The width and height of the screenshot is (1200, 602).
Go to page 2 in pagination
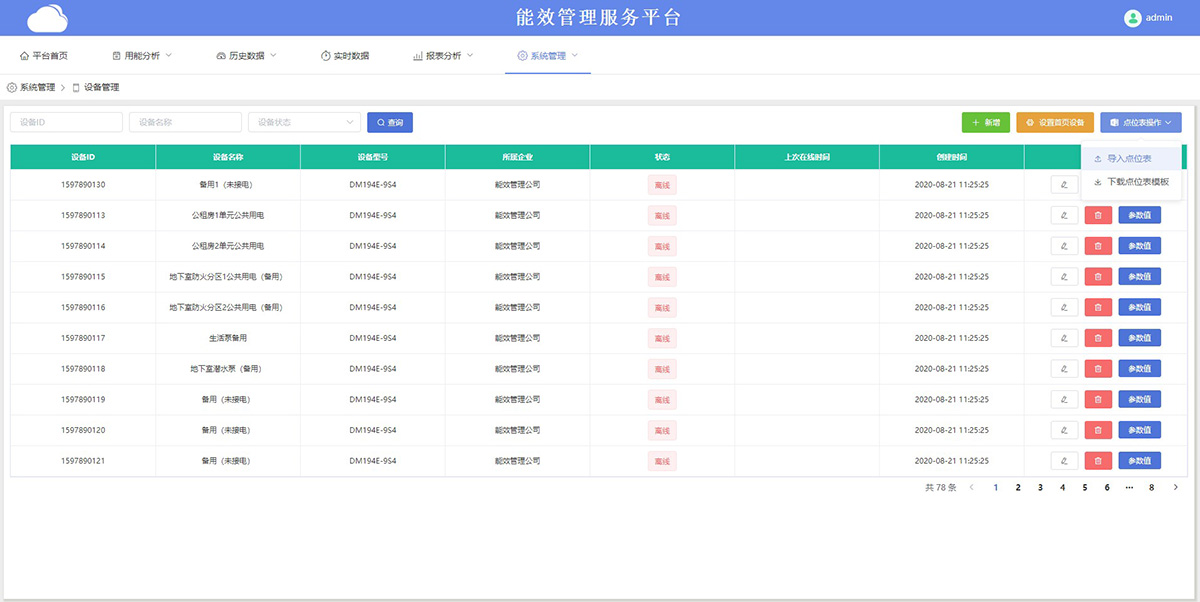(1018, 488)
